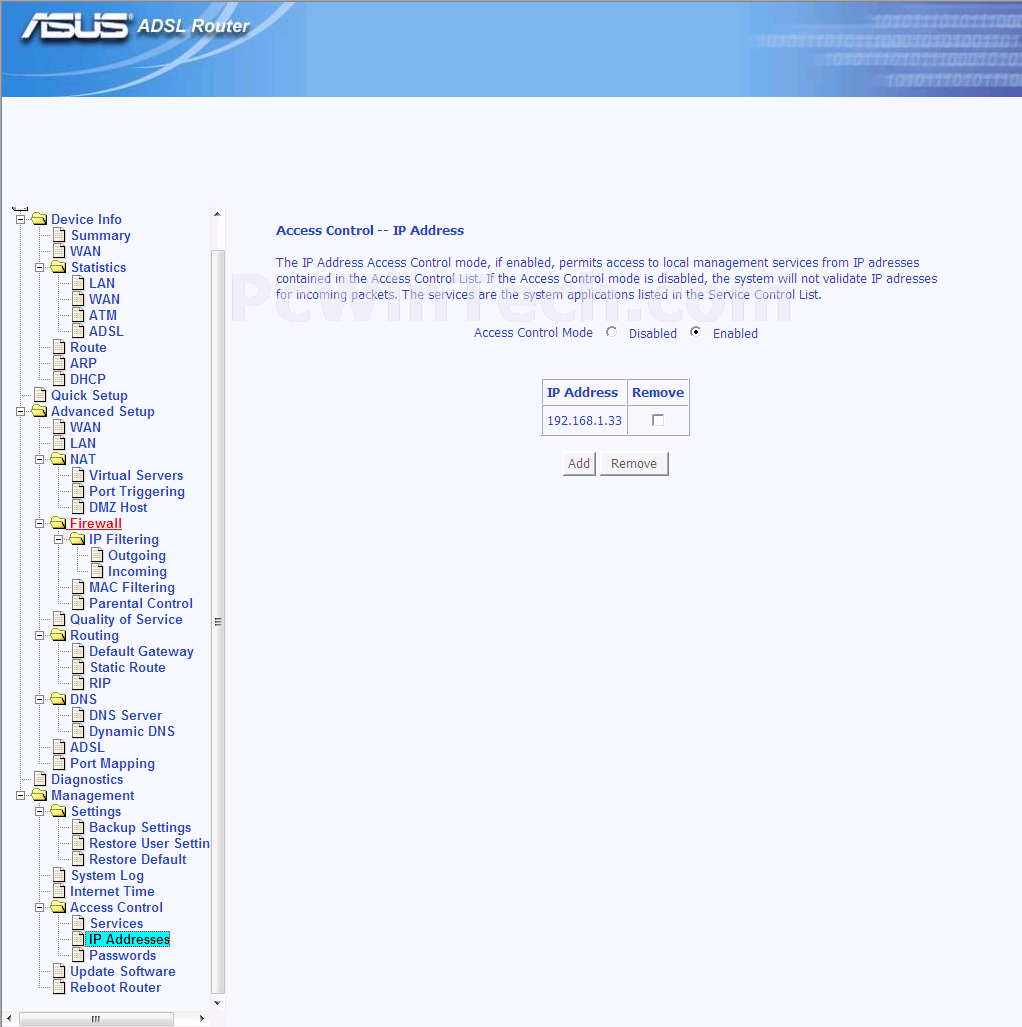Click the page icon beside MAC Filtering

[78, 587]
